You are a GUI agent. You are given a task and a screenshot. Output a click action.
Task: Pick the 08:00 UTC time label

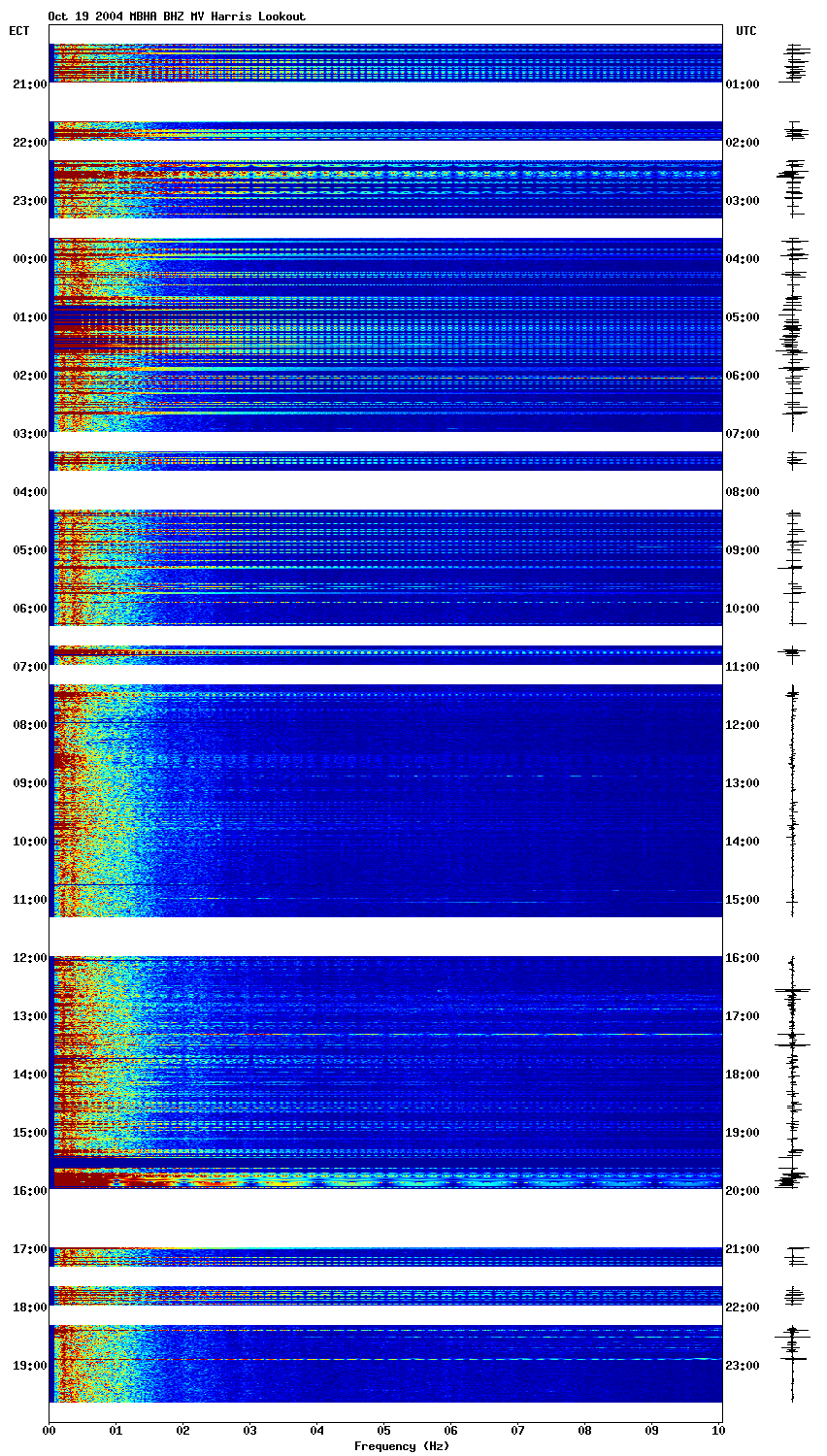click(743, 492)
